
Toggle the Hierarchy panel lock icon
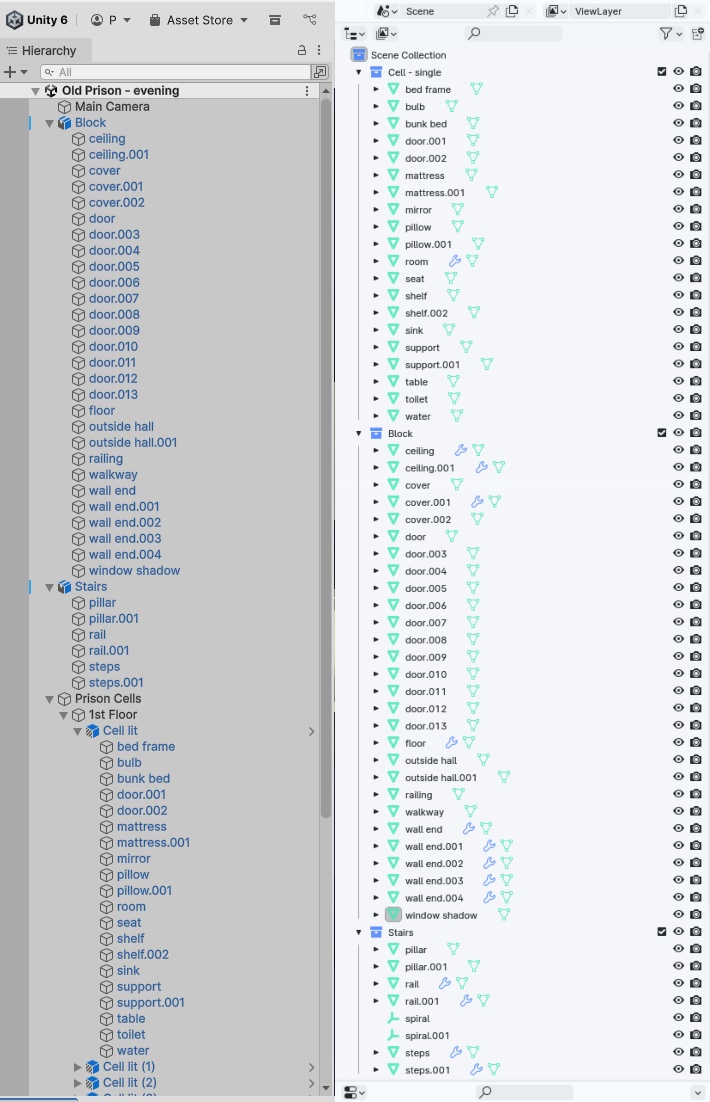pos(302,51)
